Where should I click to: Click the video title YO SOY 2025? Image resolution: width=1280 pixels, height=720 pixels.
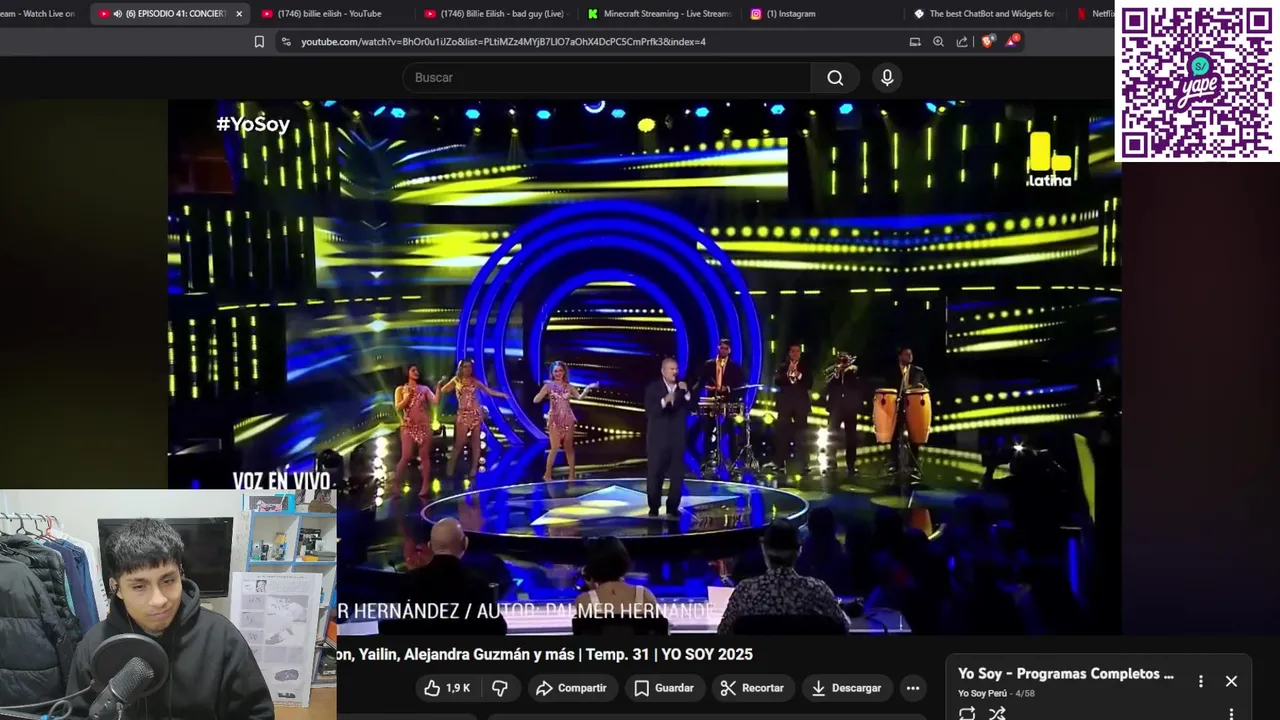[545, 654]
